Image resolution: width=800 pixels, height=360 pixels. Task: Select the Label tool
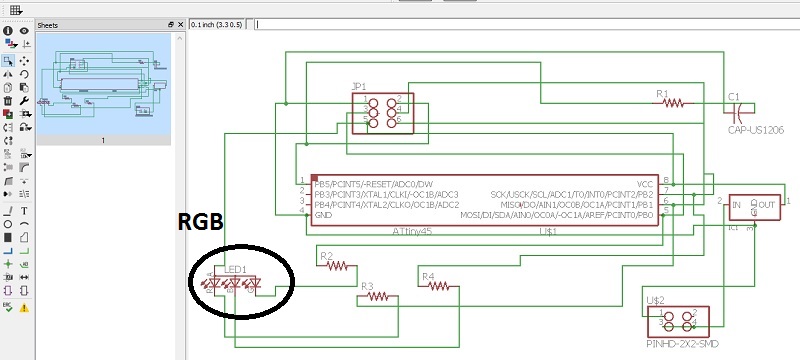click(x=24, y=264)
